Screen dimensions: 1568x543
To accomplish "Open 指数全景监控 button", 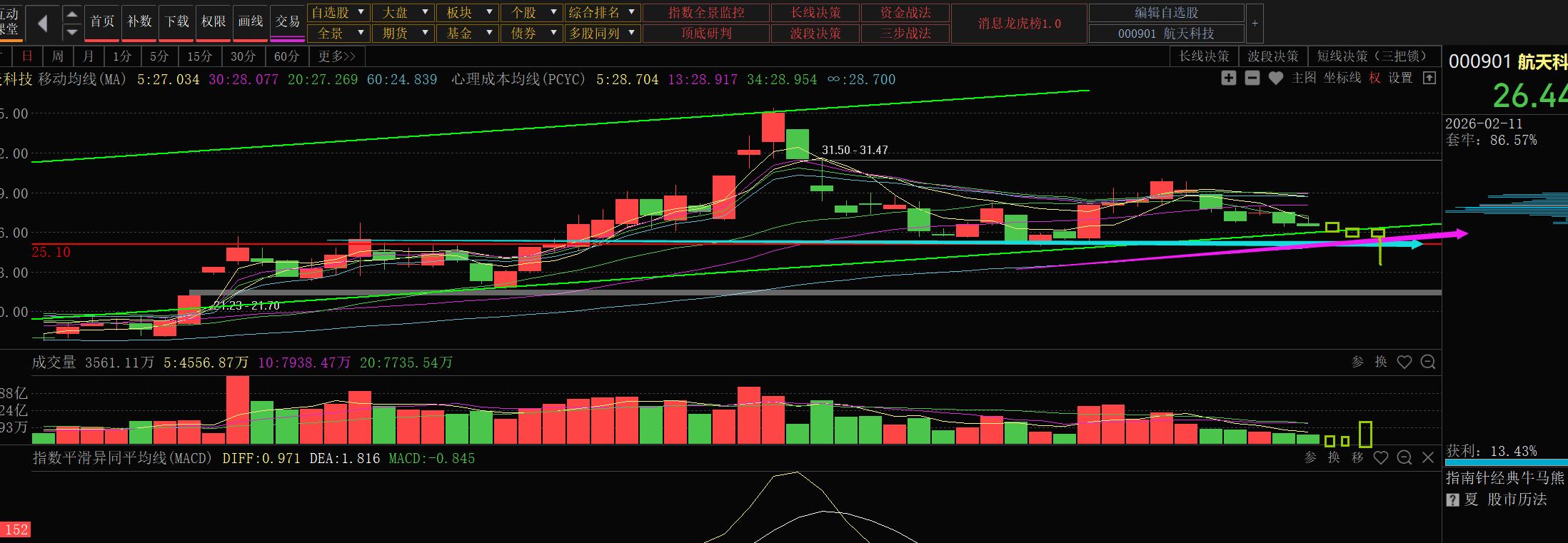I will [706, 13].
